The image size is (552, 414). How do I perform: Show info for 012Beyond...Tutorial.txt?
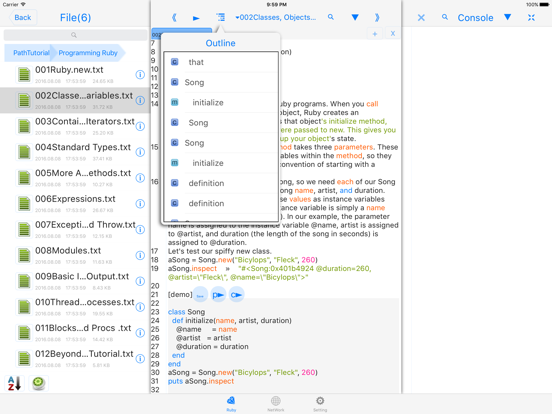tap(140, 358)
